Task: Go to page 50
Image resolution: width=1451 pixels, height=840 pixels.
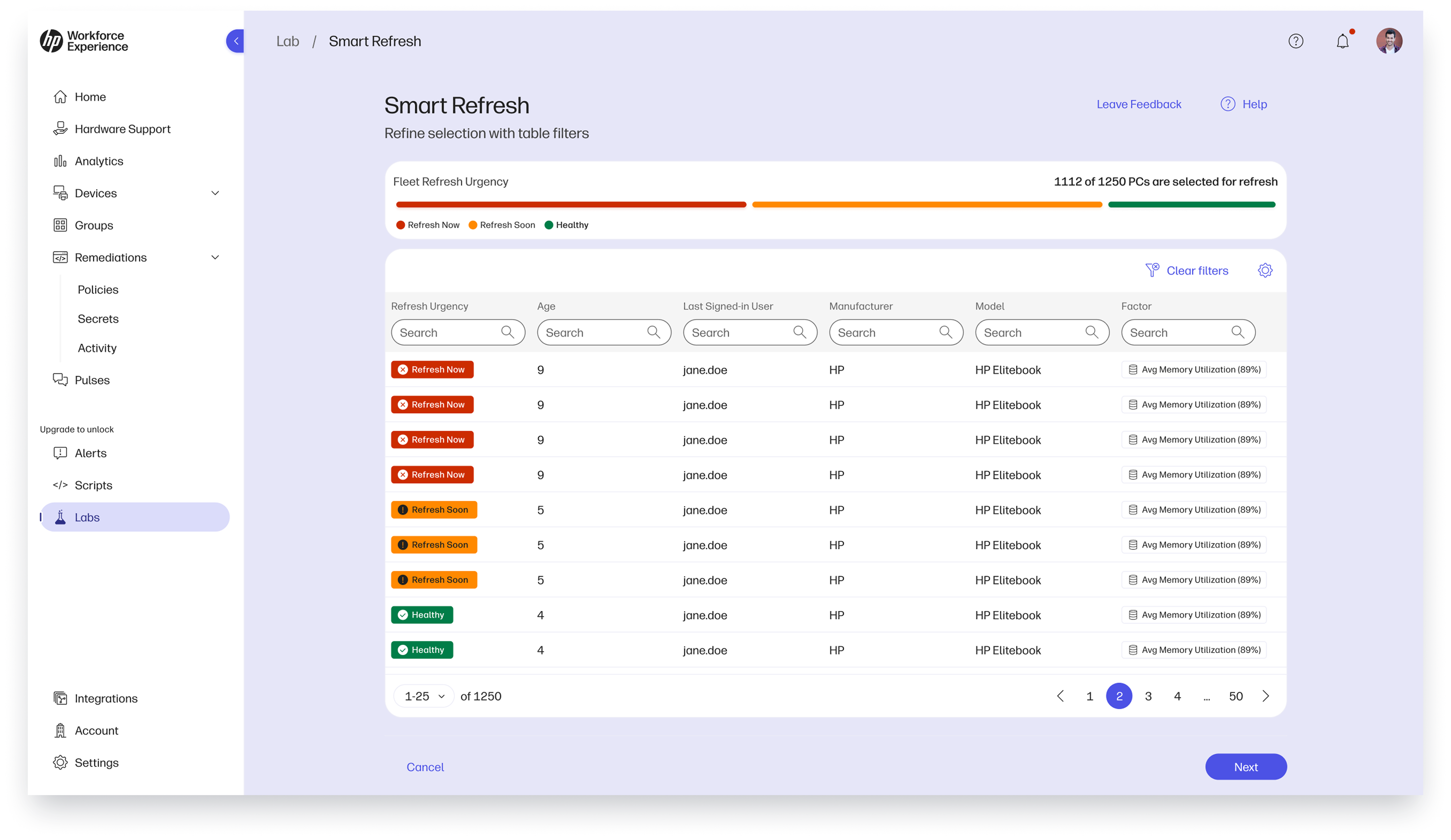Action: pos(1236,697)
